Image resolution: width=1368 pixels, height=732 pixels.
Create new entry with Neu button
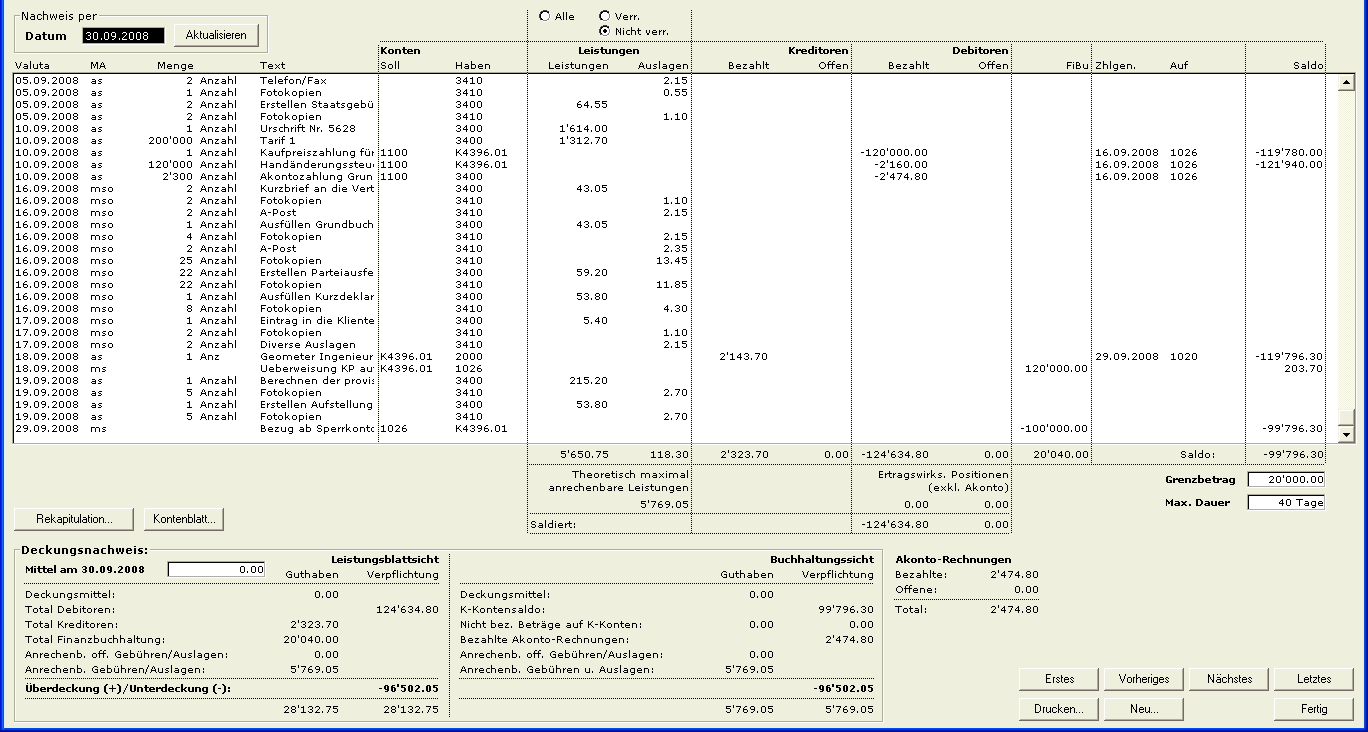click(1144, 709)
